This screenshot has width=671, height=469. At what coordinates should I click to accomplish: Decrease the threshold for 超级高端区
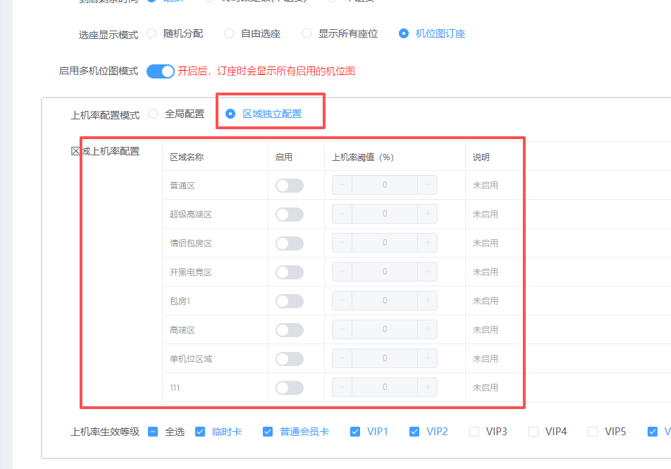[342, 214]
